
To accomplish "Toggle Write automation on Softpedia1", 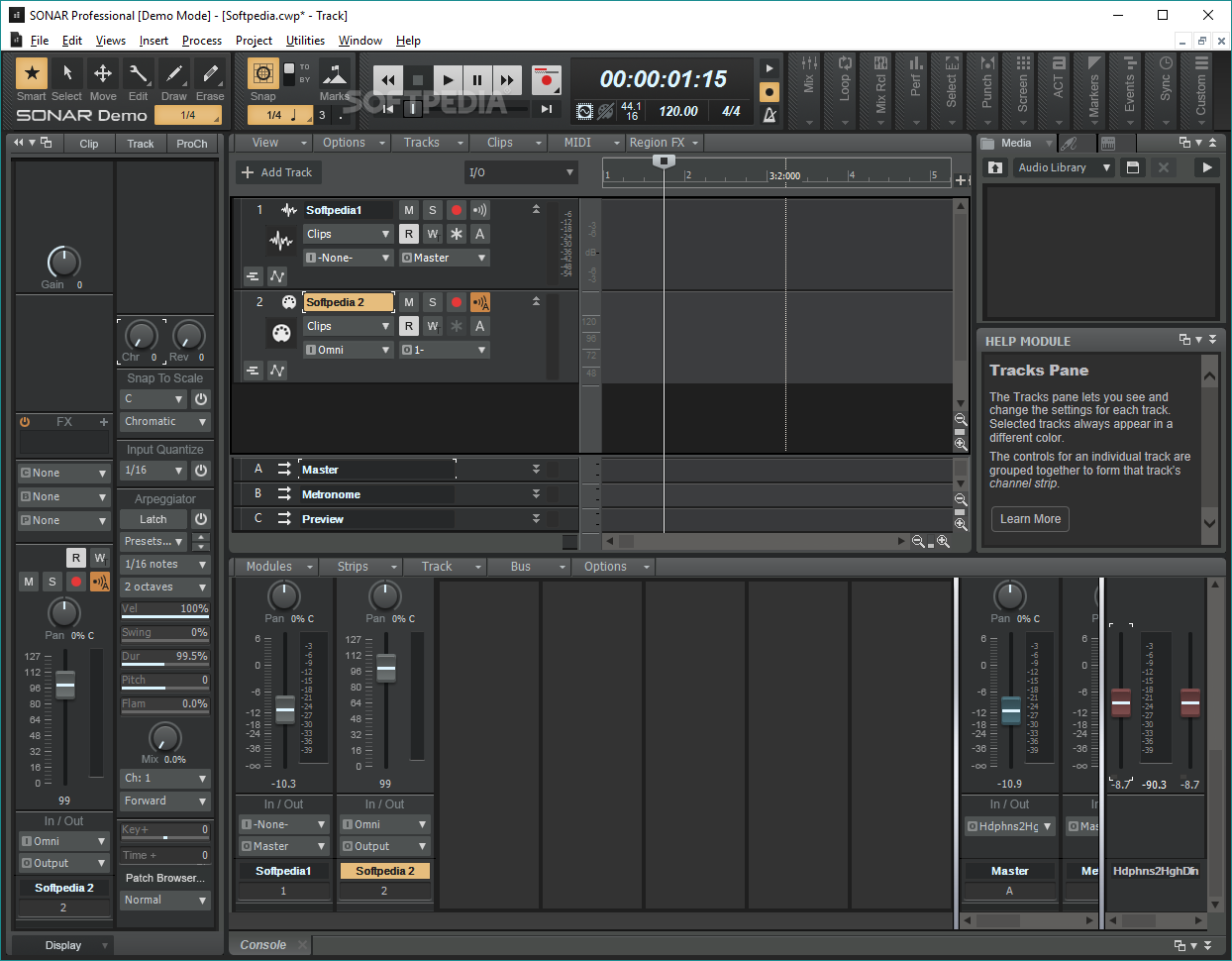I will tap(433, 234).
